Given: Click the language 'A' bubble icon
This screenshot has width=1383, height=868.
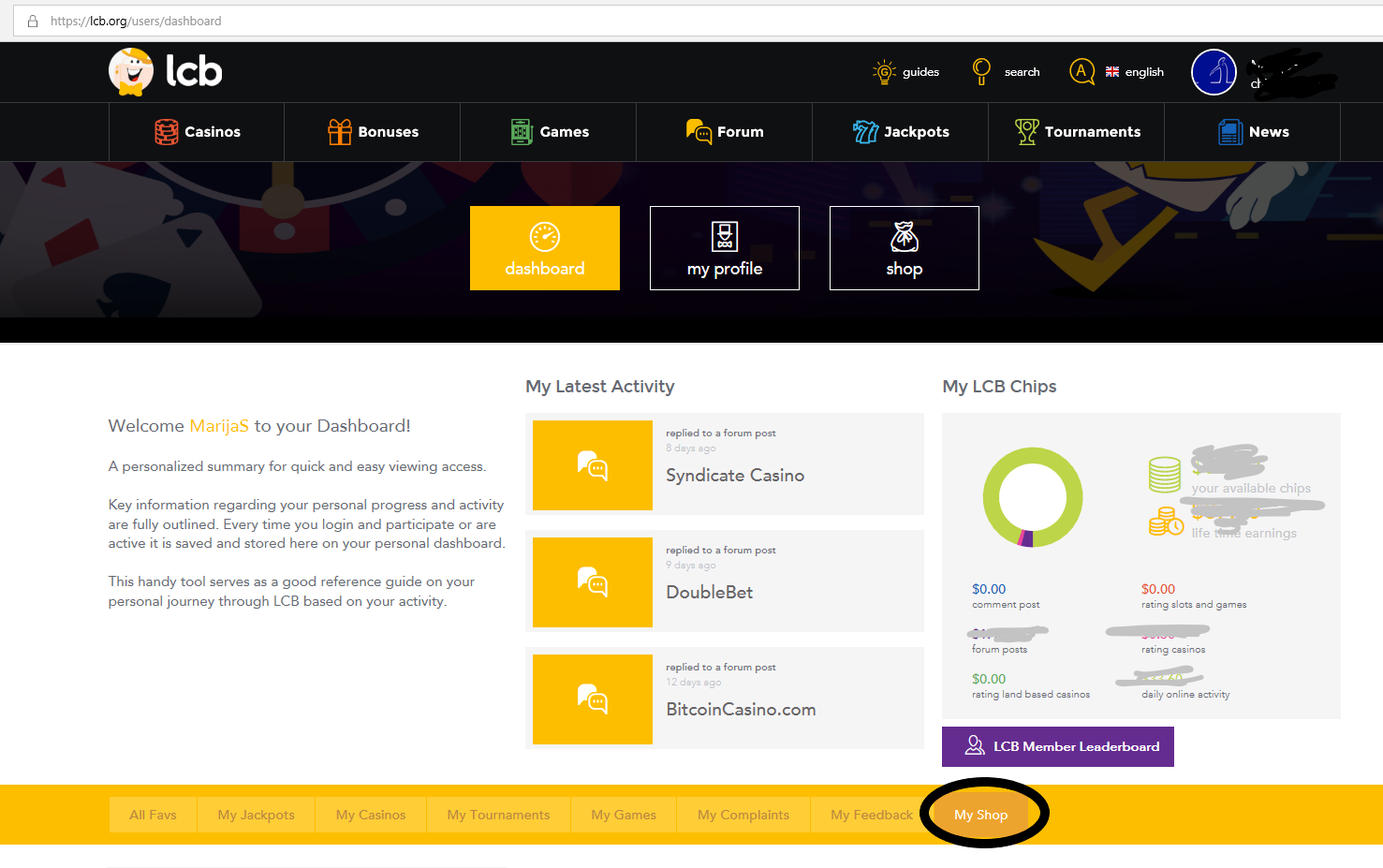Looking at the screenshot, I should (1081, 71).
